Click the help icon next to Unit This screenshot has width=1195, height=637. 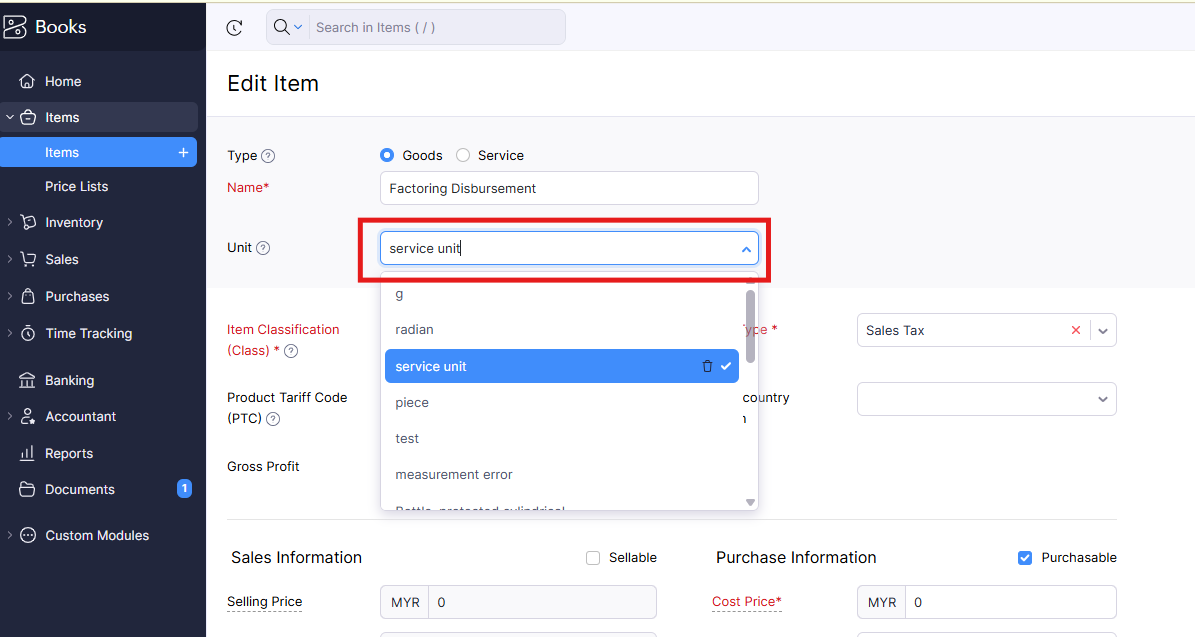coord(263,248)
